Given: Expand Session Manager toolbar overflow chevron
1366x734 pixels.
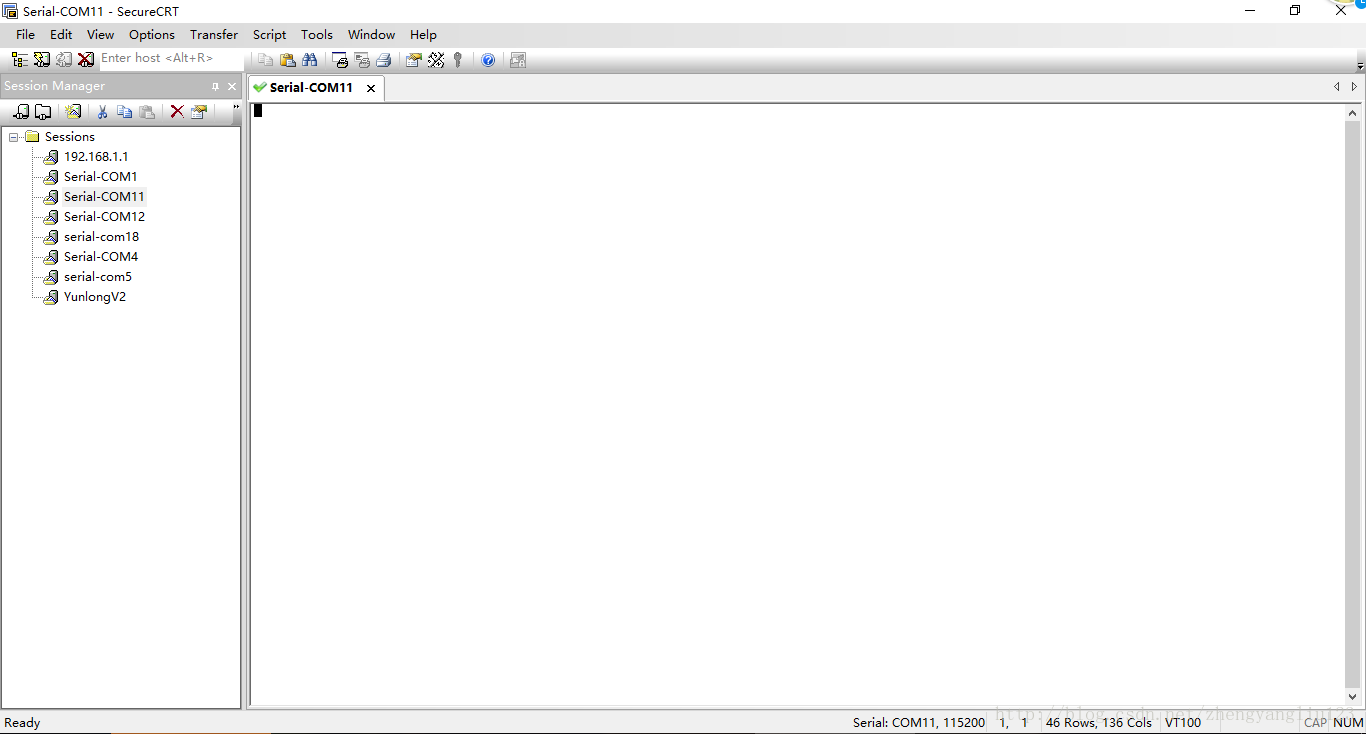Looking at the screenshot, I should pyautogui.click(x=236, y=107).
